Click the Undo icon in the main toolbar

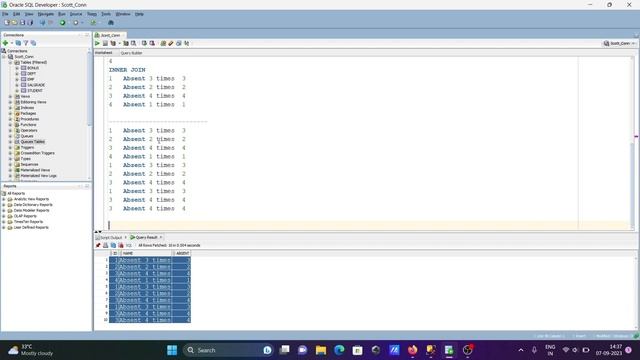42,23
